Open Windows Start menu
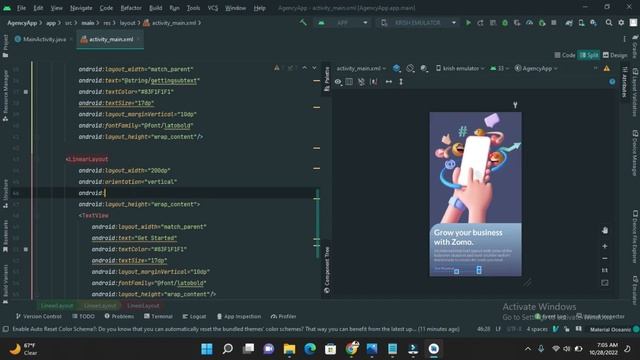This screenshot has height=360, width=640. tap(207, 349)
